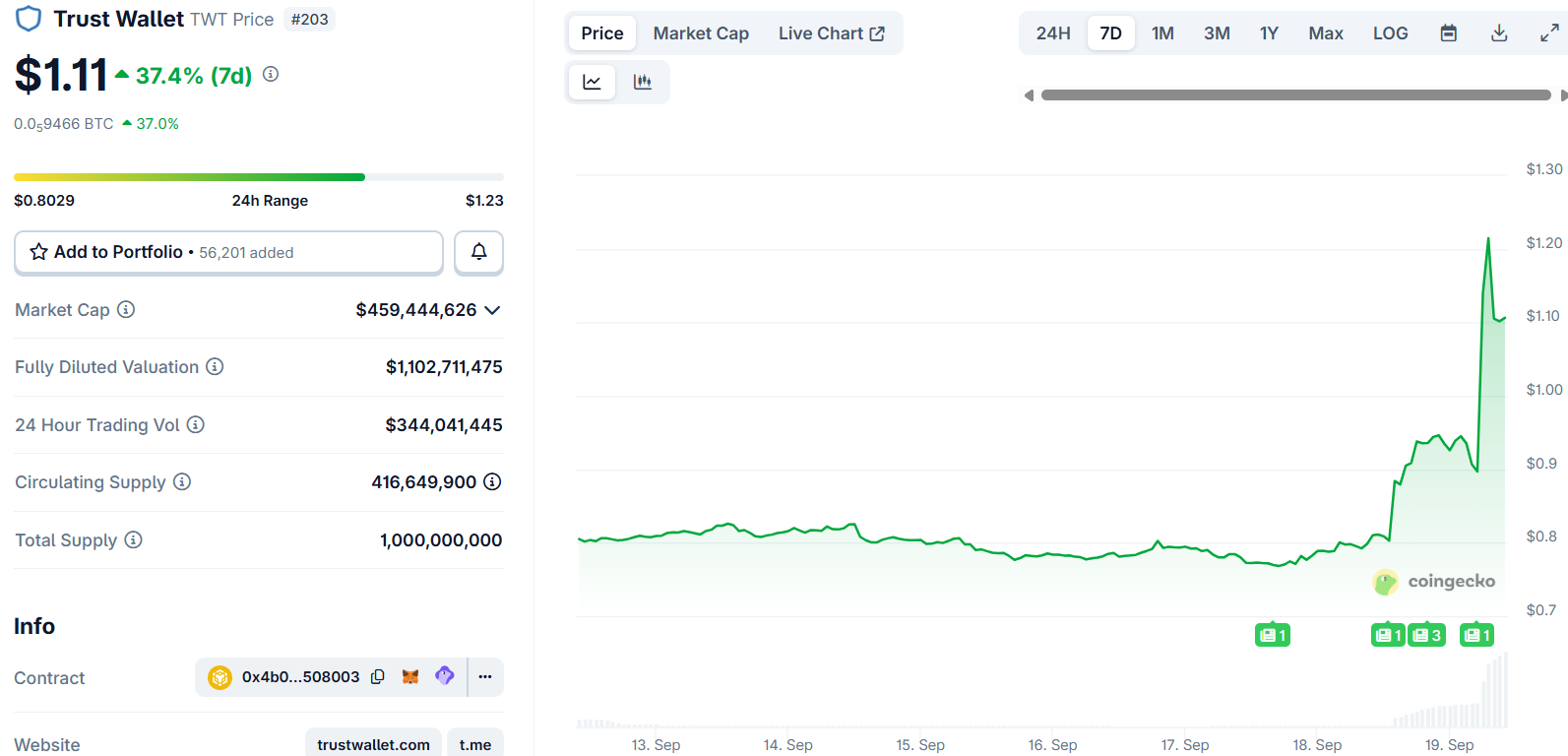This screenshot has width=1568, height=756.
Task: Expand Market Cap dropdown chevron
Action: pos(493,310)
